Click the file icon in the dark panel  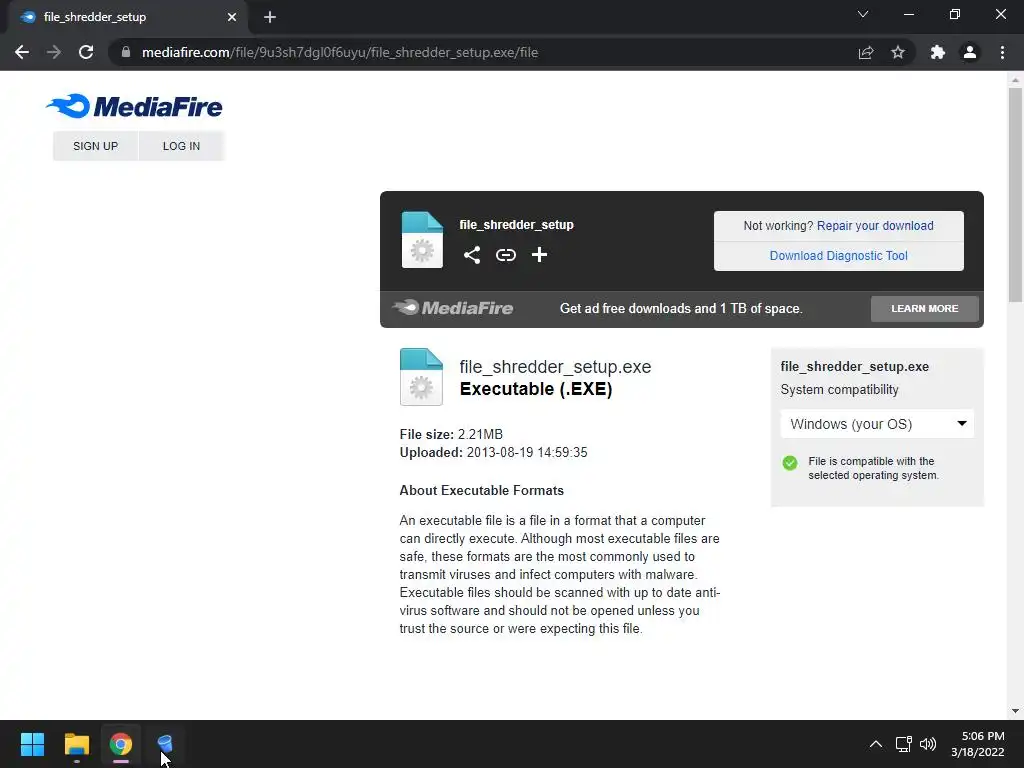[422, 240]
